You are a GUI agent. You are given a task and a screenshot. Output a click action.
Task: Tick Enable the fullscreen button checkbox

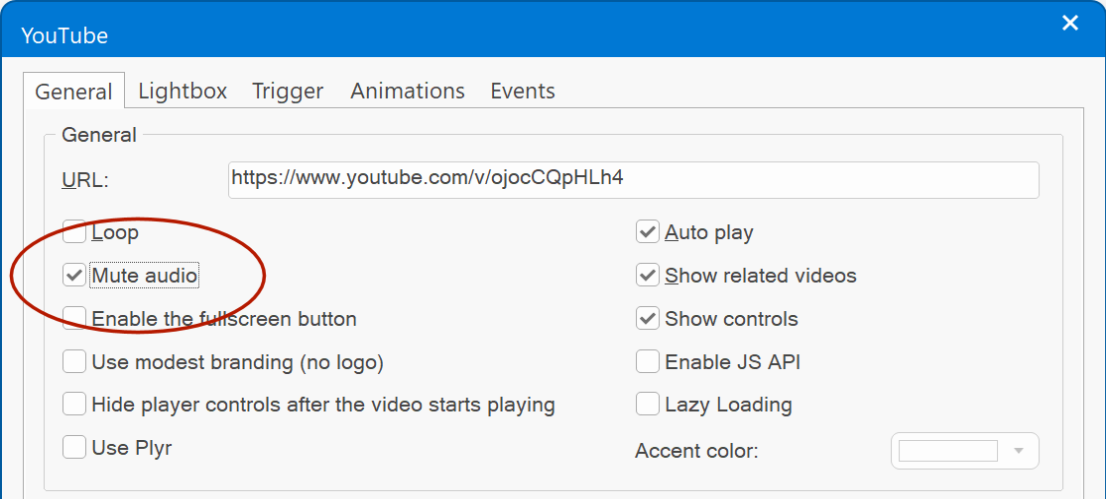[74, 319]
